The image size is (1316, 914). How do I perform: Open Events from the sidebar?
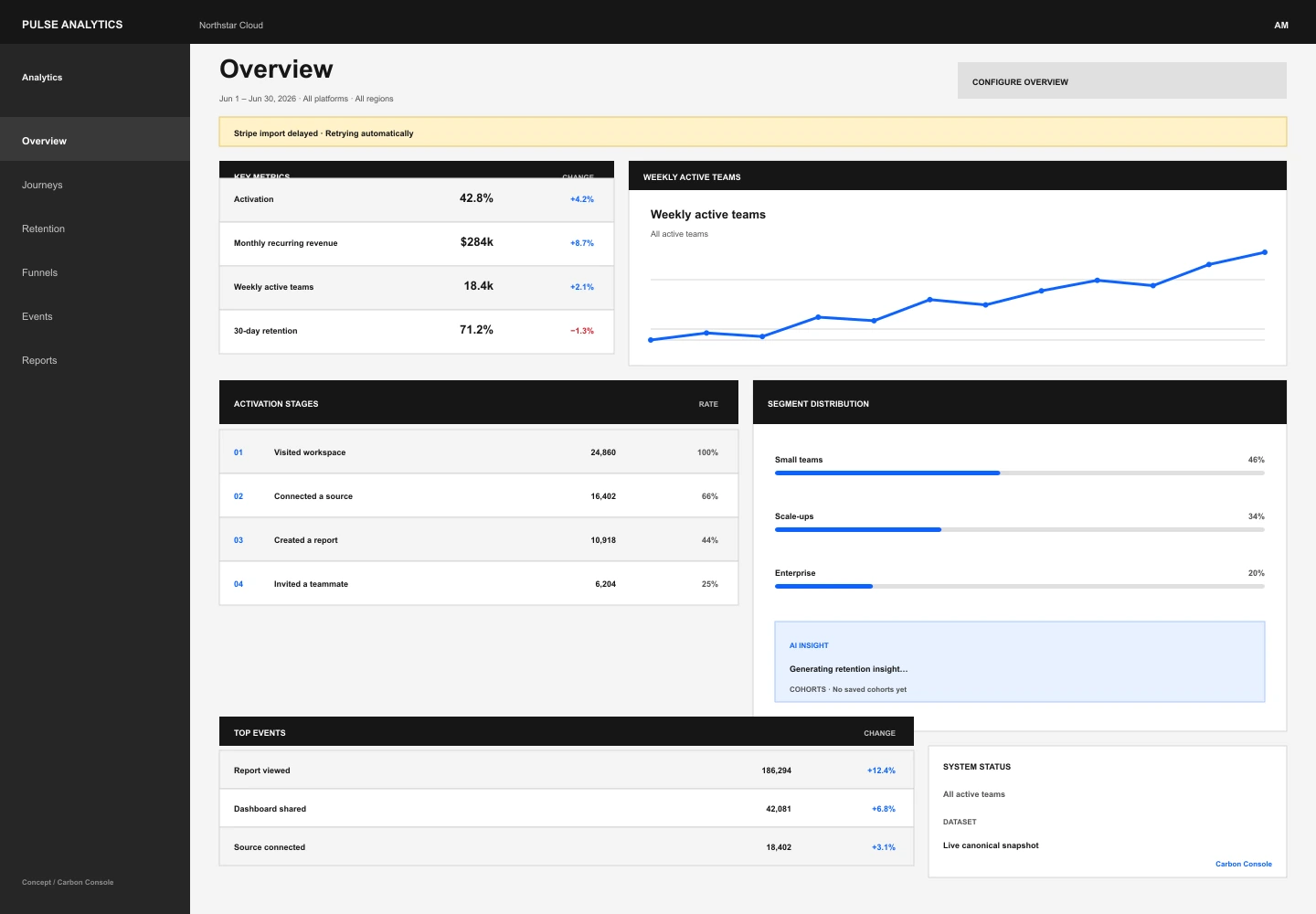pos(95,316)
